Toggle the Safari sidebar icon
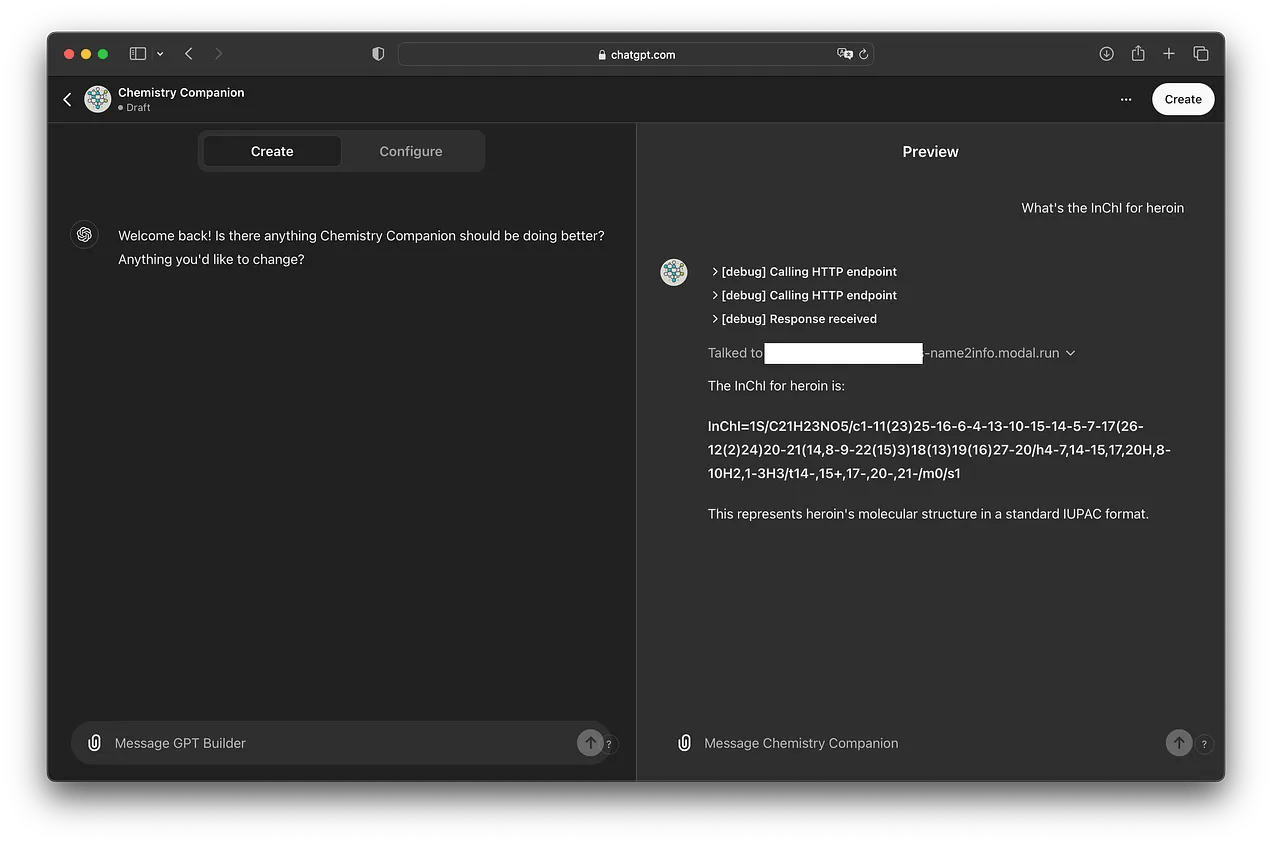The width and height of the screenshot is (1272, 844). (138, 54)
